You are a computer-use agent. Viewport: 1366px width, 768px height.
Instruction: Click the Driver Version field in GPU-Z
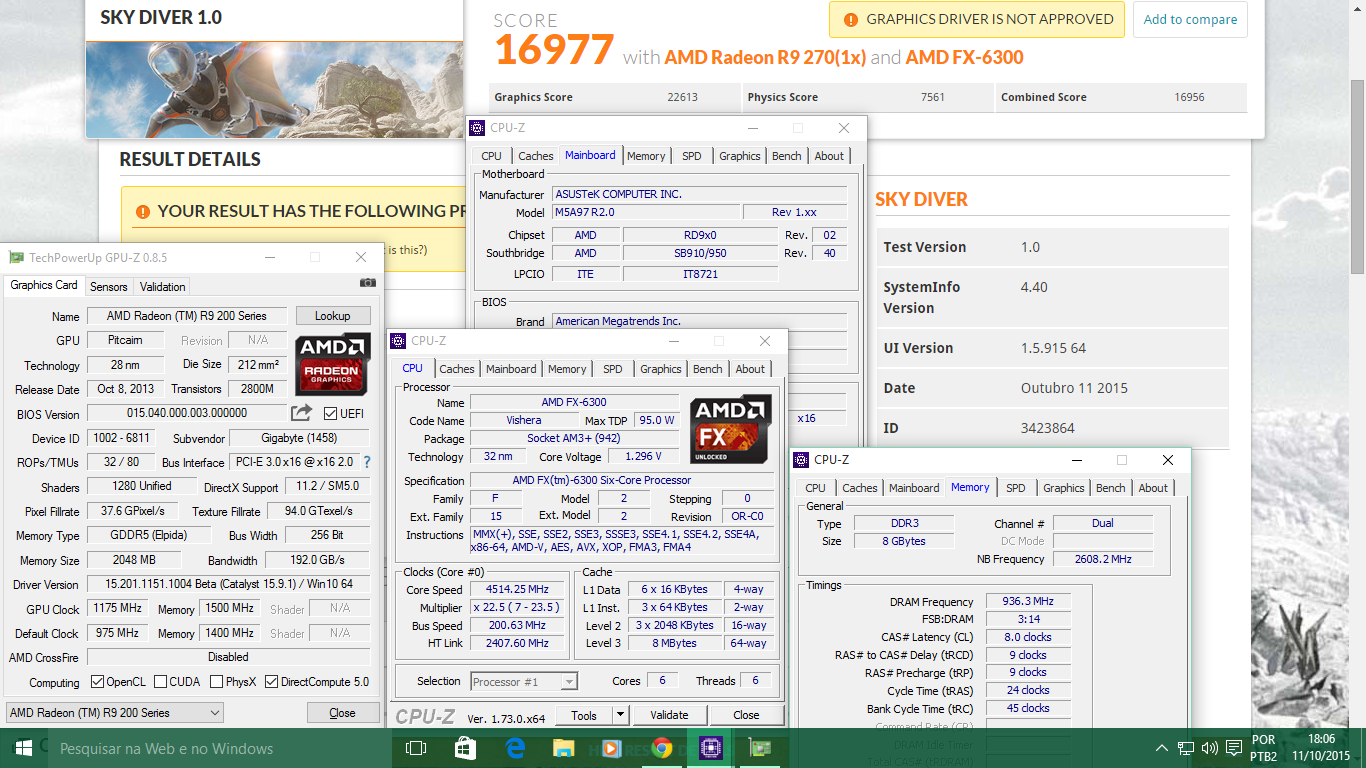(x=228, y=584)
